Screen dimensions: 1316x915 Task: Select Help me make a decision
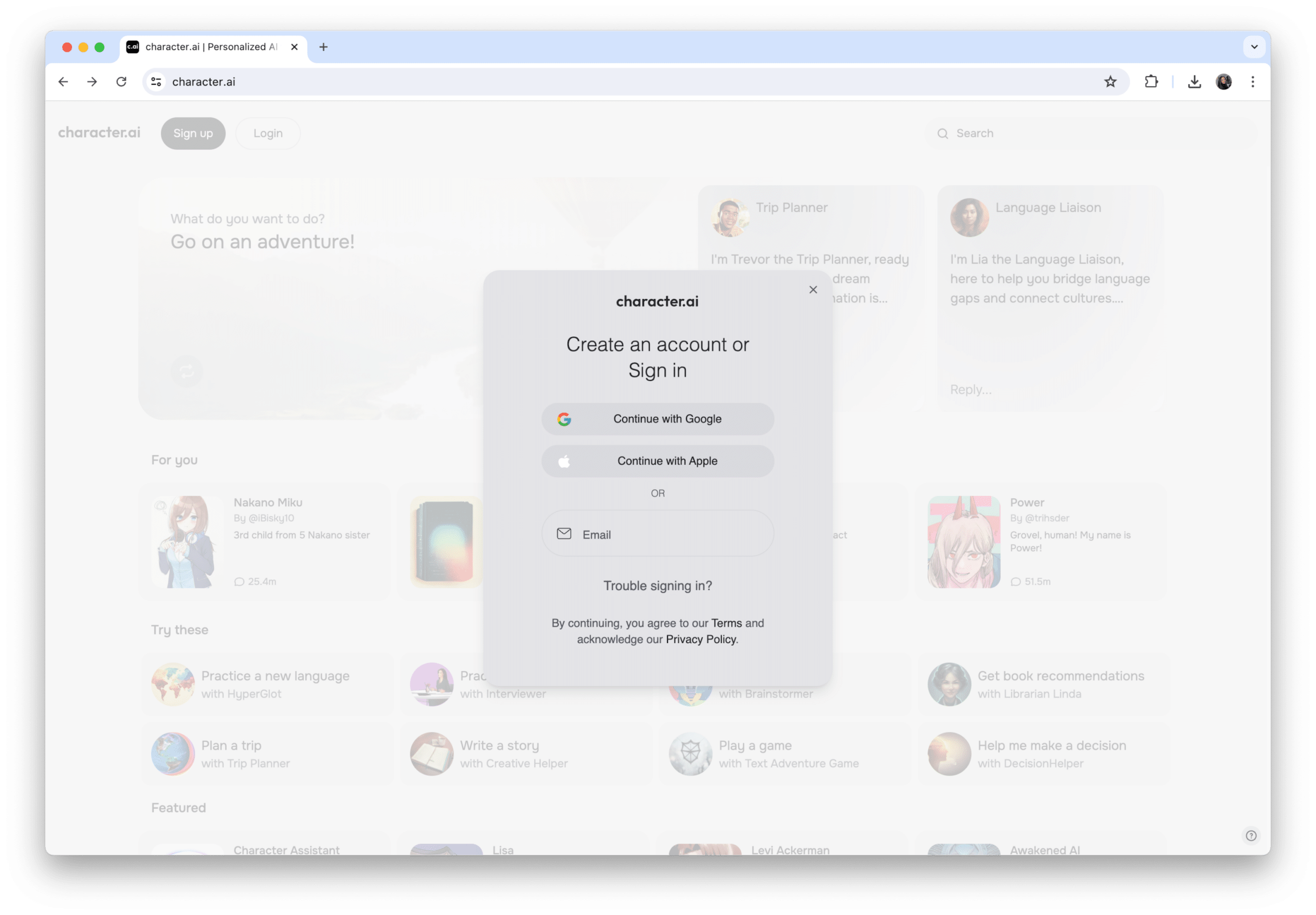1044,754
